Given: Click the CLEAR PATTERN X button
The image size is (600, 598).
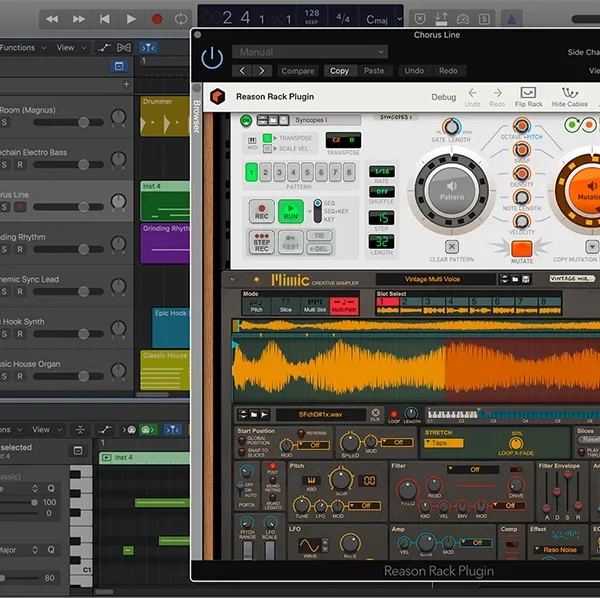Looking at the screenshot, I should tap(452, 246).
